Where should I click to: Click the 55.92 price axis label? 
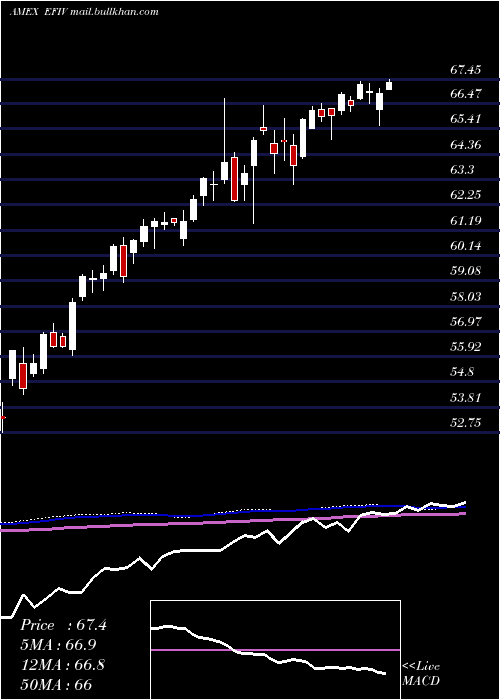pyautogui.click(x=466, y=346)
